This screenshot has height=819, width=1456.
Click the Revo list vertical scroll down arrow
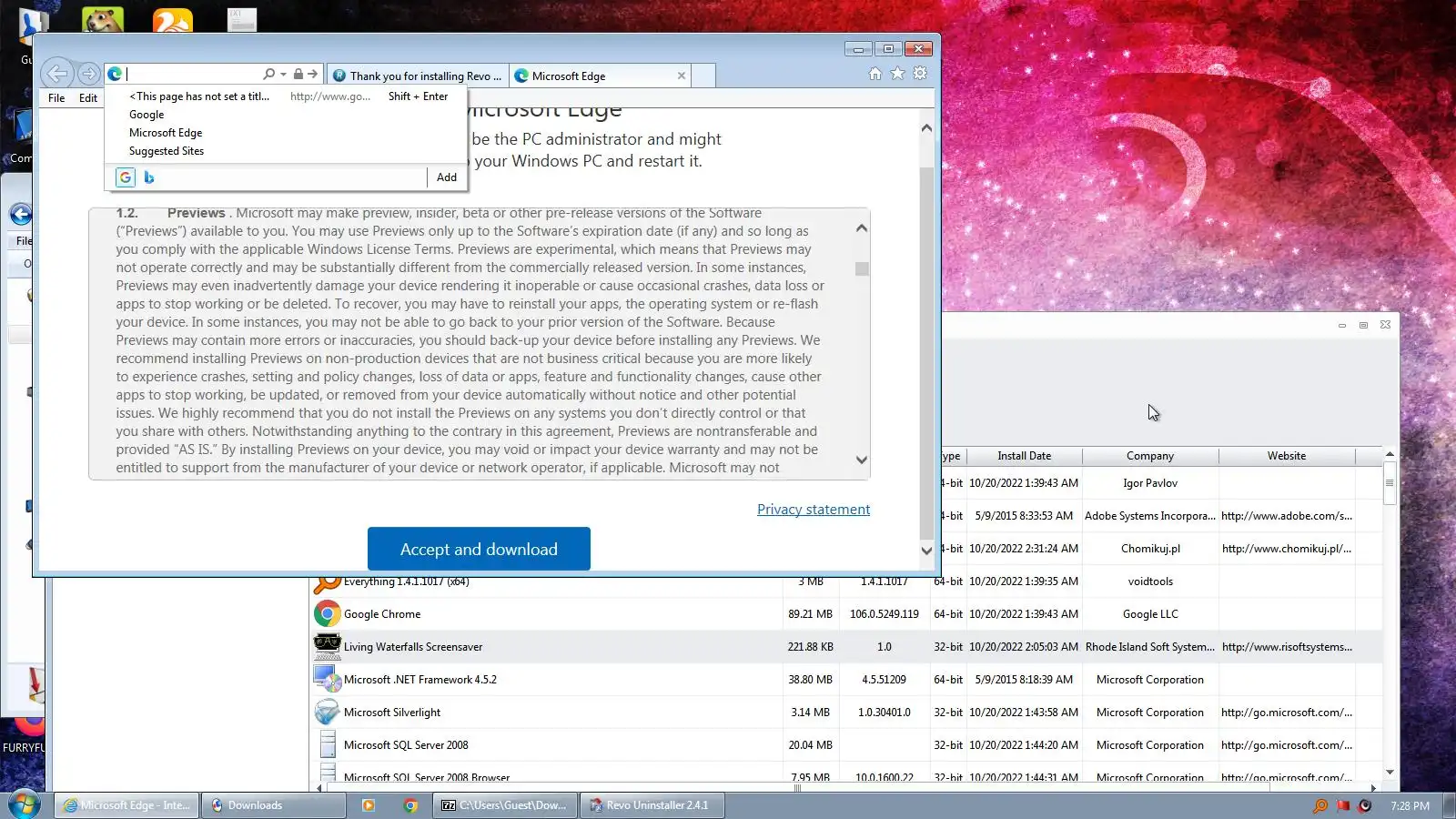(1390, 772)
